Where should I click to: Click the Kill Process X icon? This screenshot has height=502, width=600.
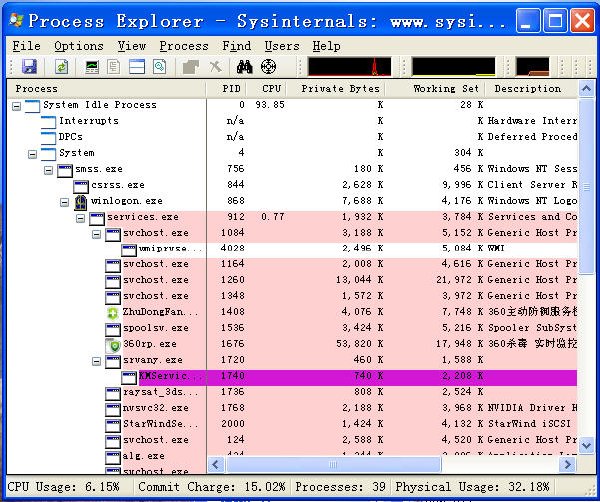215,67
